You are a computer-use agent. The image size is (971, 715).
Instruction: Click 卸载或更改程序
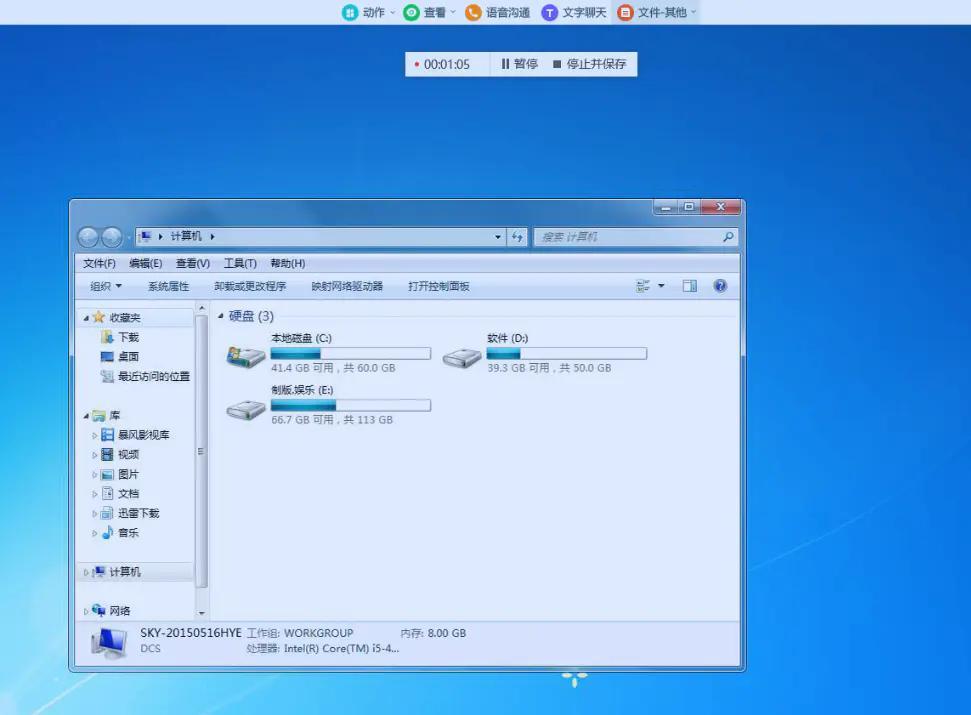pyautogui.click(x=250, y=286)
